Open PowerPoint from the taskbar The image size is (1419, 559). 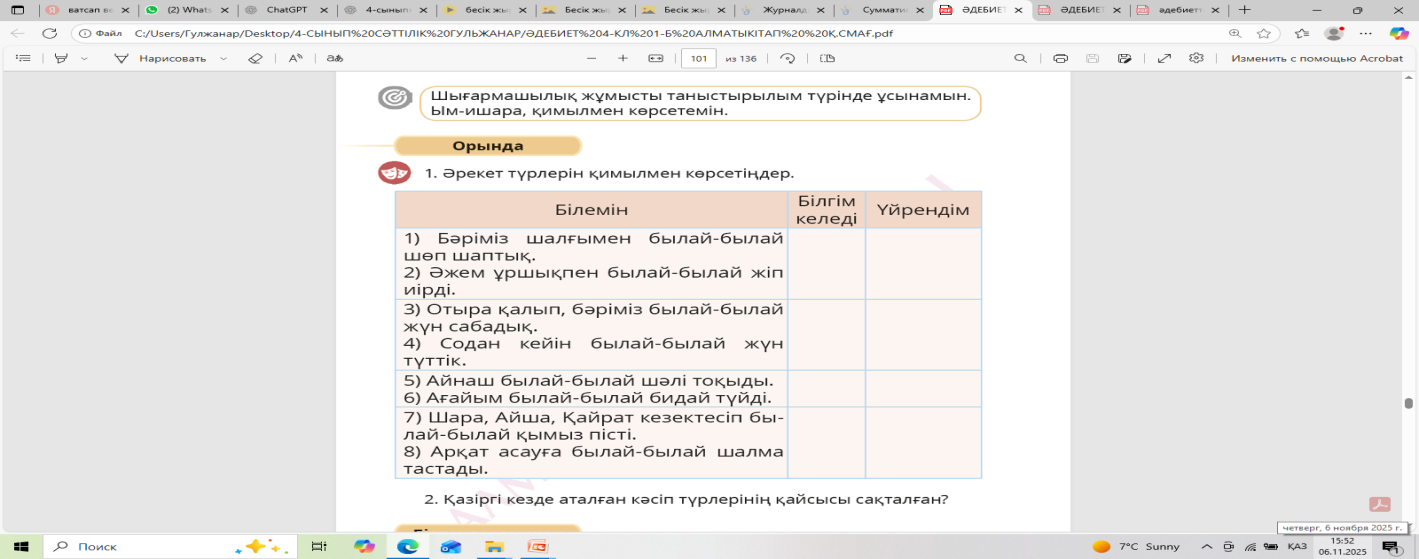[538, 546]
